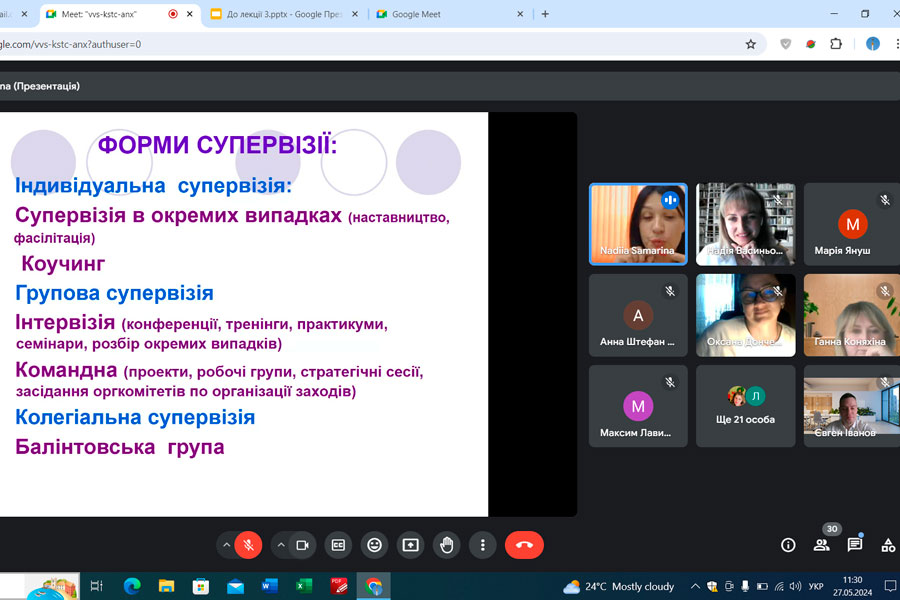The width and height of the screenshot is (900, 600).
Task: Click the battery tray icon
Action: coord(762,586)
